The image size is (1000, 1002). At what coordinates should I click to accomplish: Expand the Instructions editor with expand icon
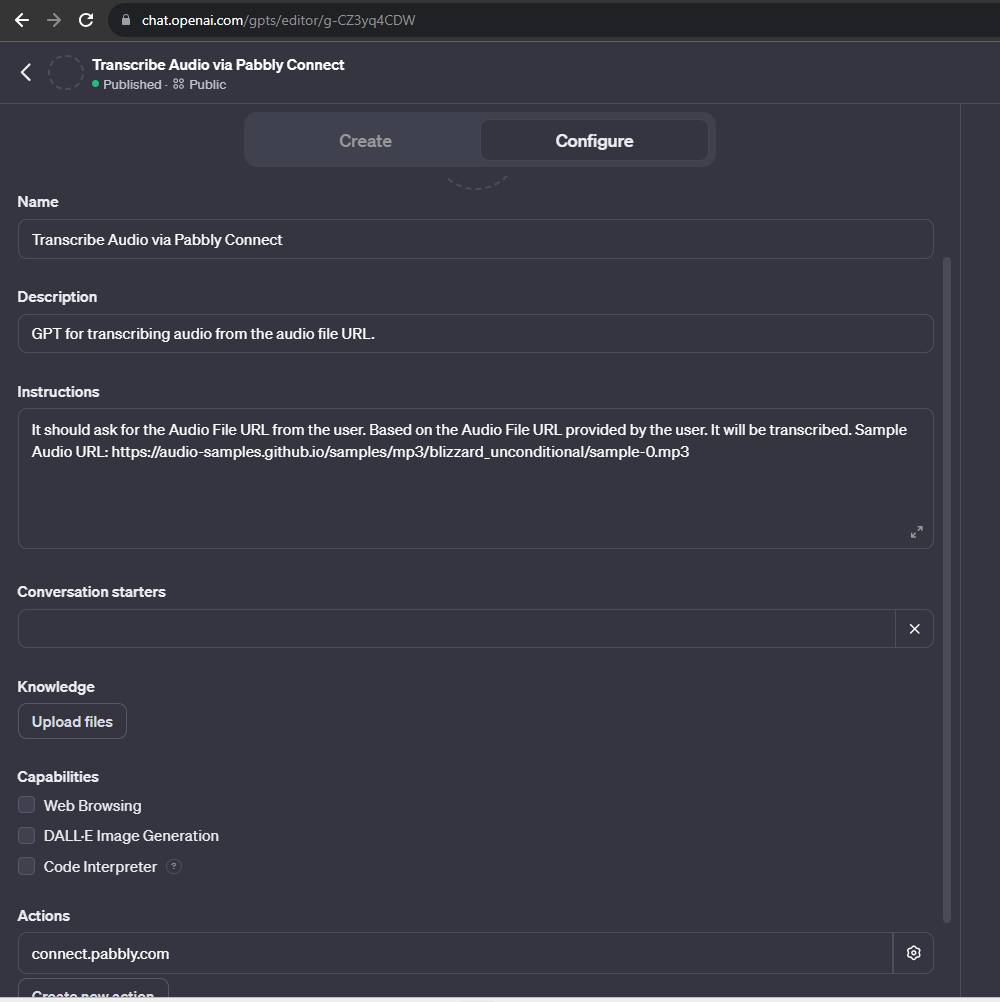point(916,532)
